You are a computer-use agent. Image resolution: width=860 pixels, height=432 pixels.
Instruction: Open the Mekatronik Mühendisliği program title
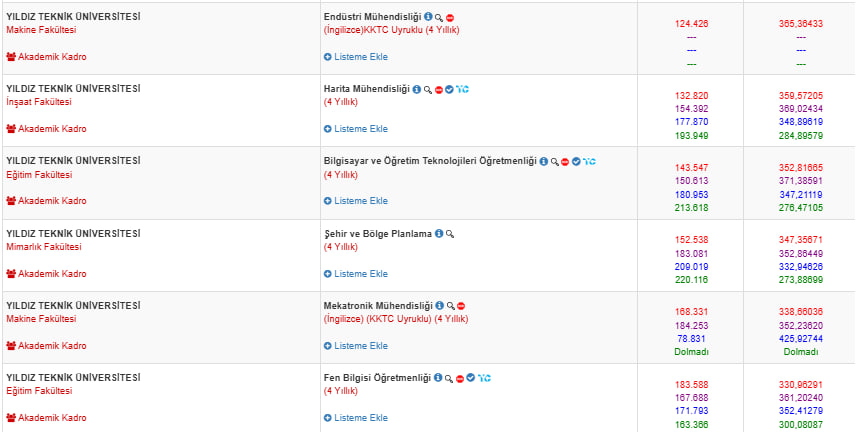pos(377,305)
